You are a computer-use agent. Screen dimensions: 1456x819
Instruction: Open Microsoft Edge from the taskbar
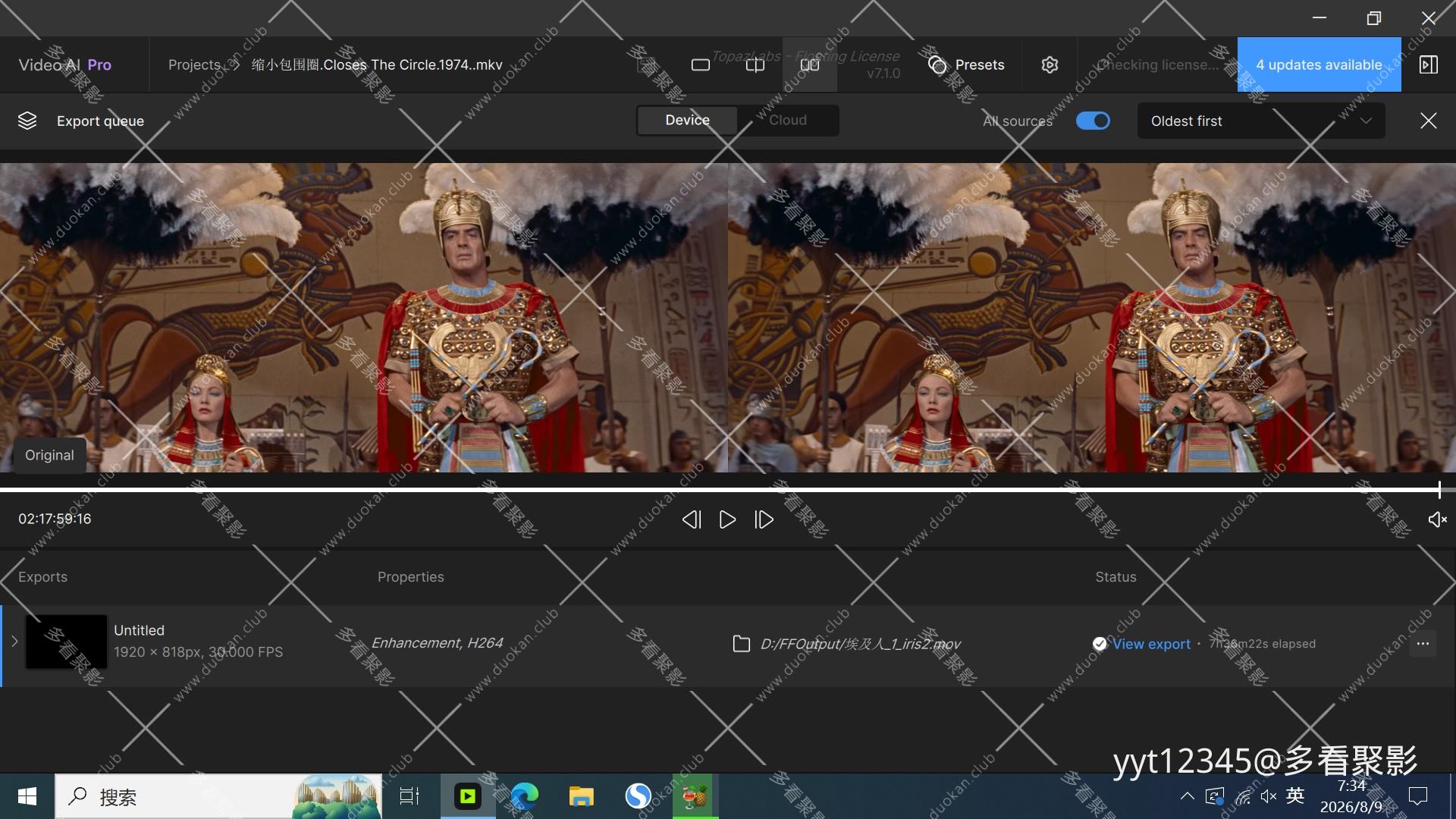point(524,796)
